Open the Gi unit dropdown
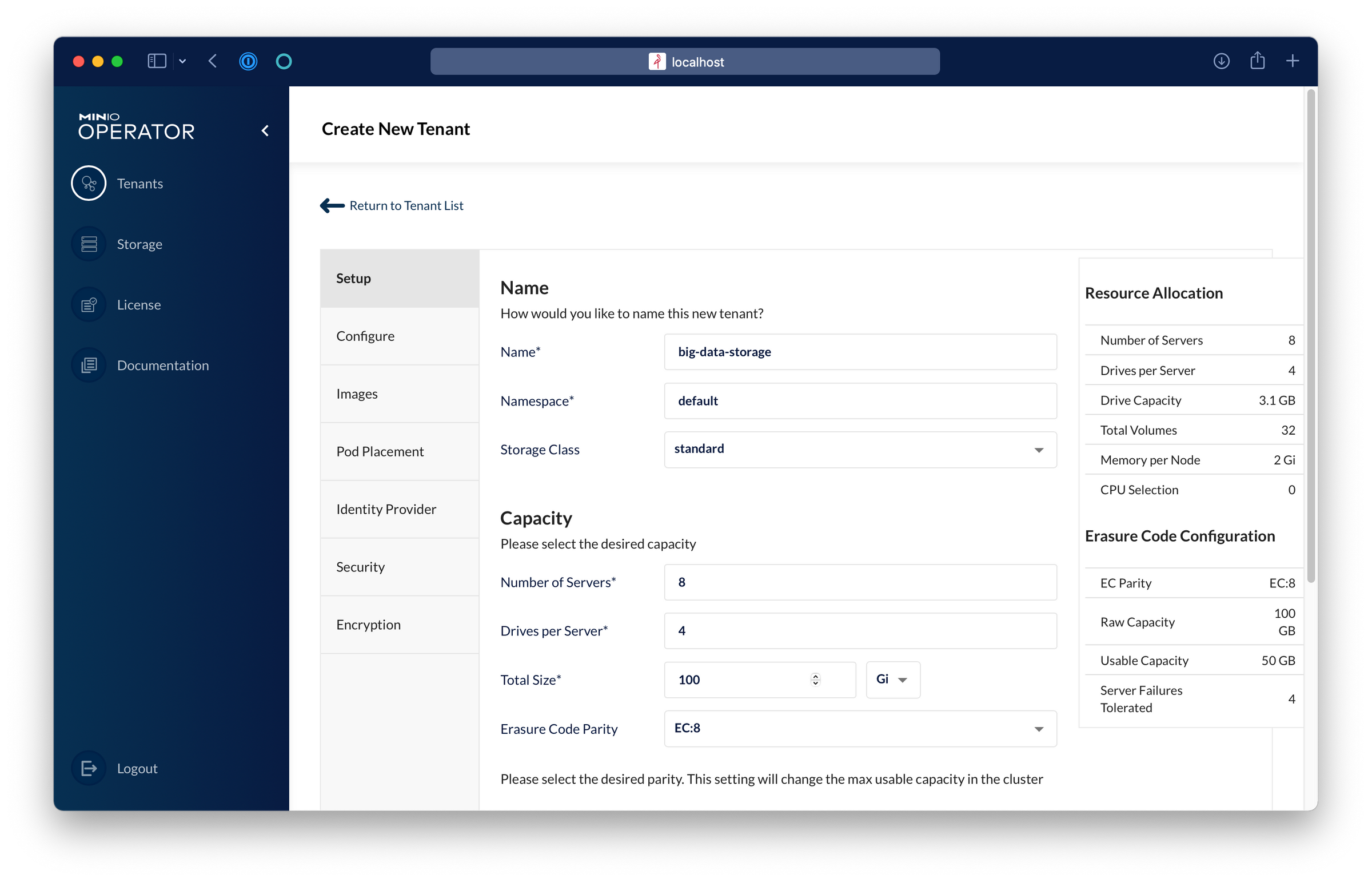Screen dimensions: 1372x882 (892, 680)
